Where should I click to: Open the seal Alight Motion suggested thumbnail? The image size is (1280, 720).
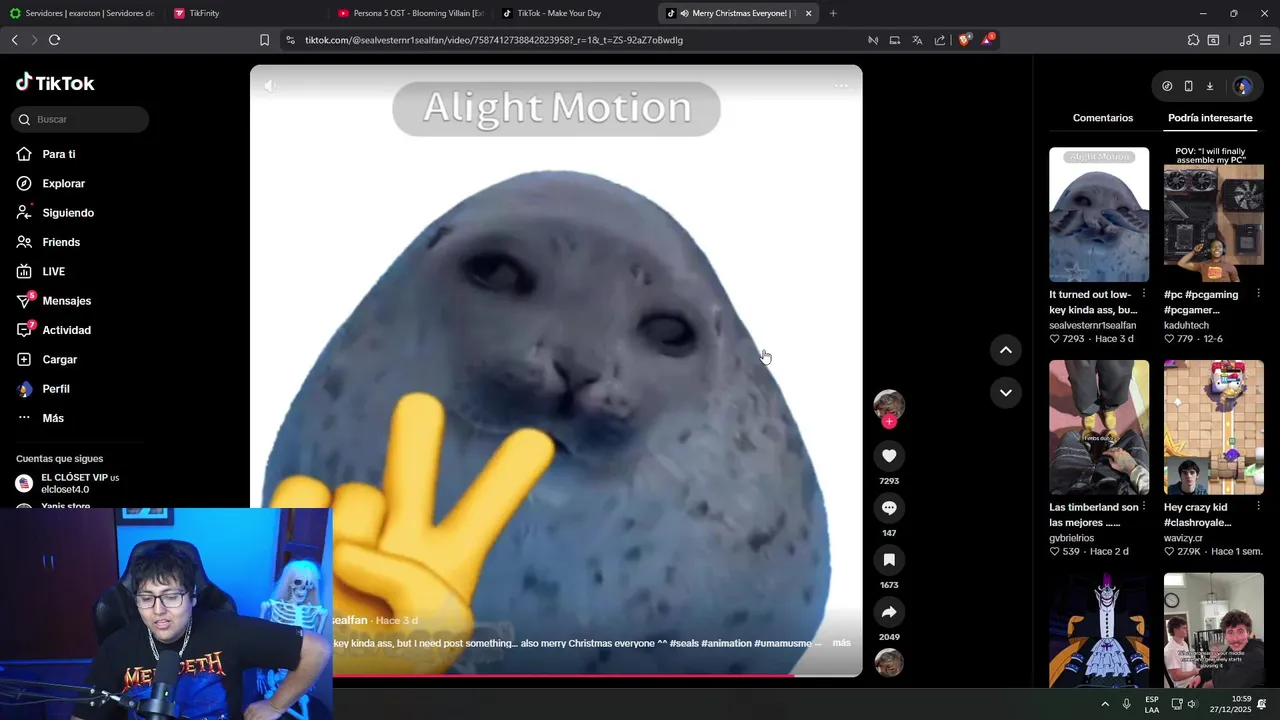[1099, 215]
